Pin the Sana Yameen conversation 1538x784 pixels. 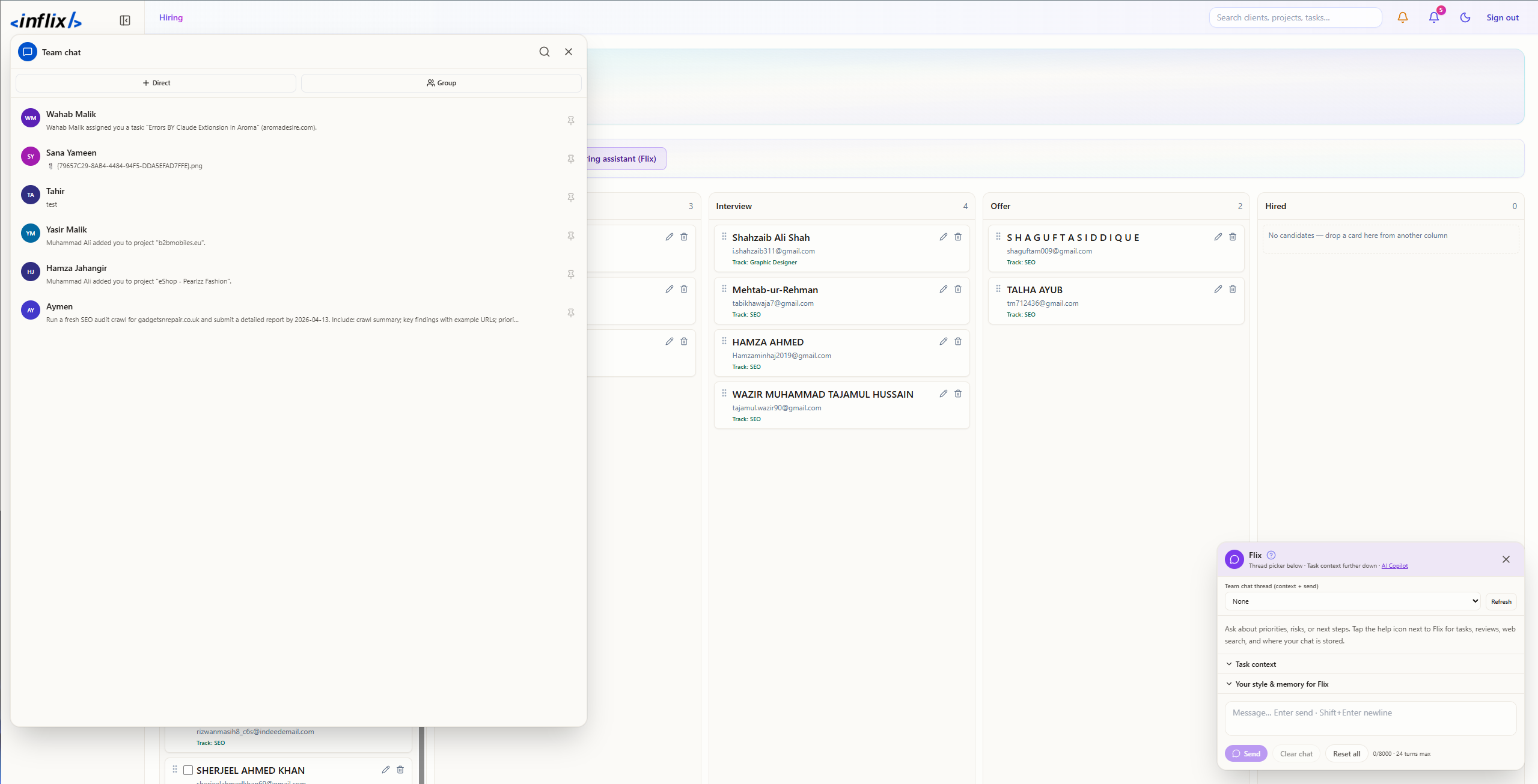(571, 159)
